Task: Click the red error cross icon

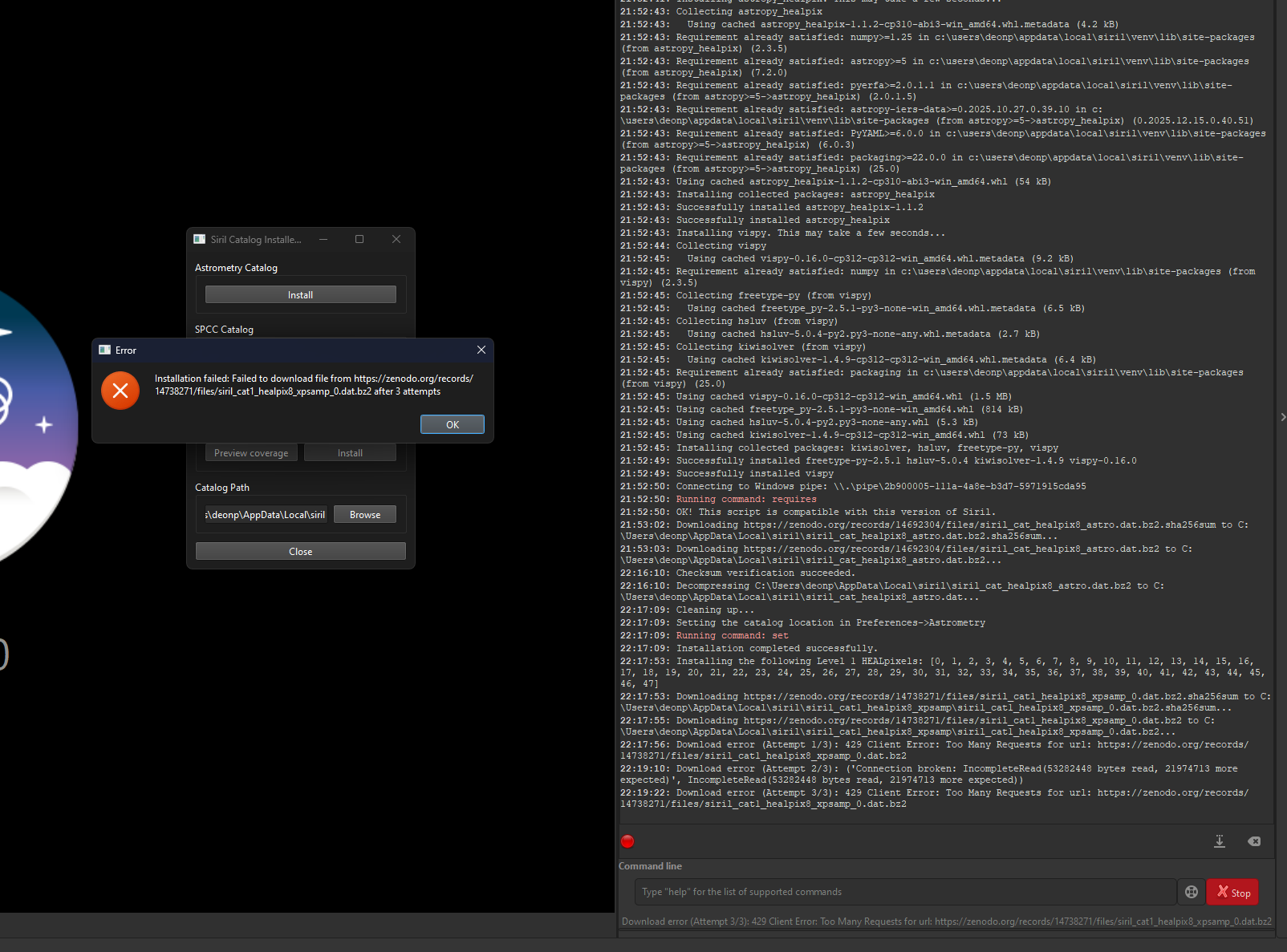Action: pyautogui.click(x=120, y=391)
